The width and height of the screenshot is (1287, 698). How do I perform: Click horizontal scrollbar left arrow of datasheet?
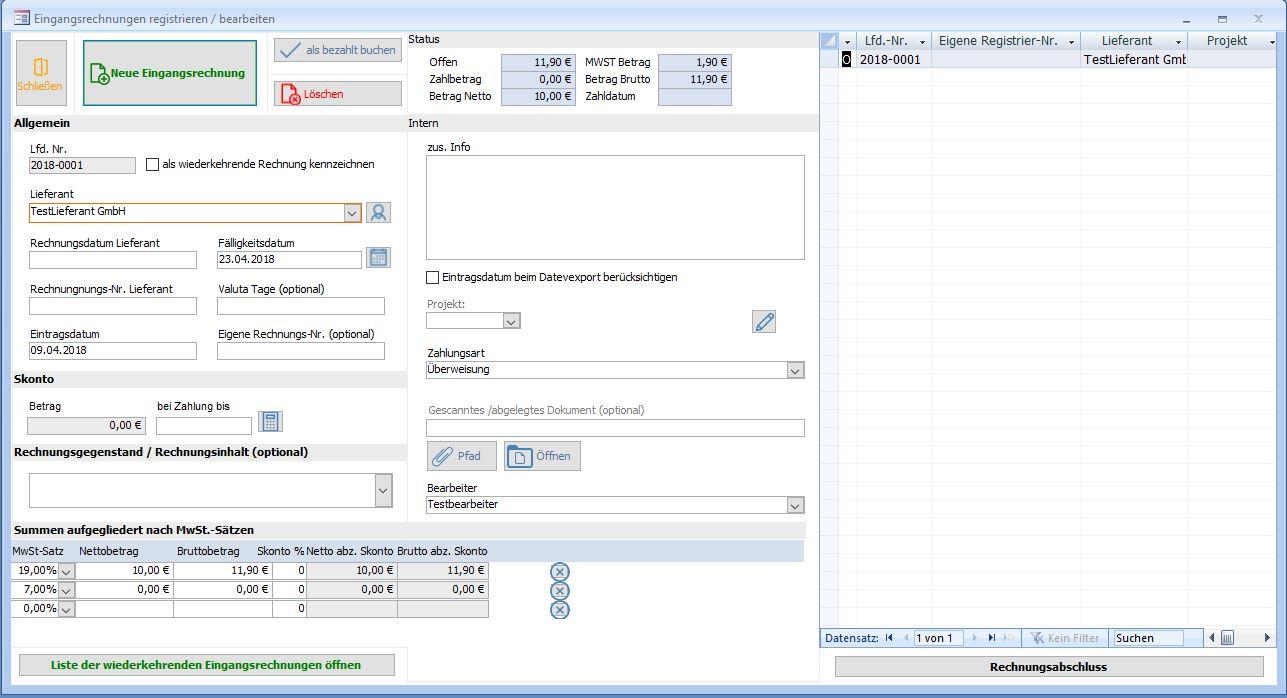(x=1212, y=638)
